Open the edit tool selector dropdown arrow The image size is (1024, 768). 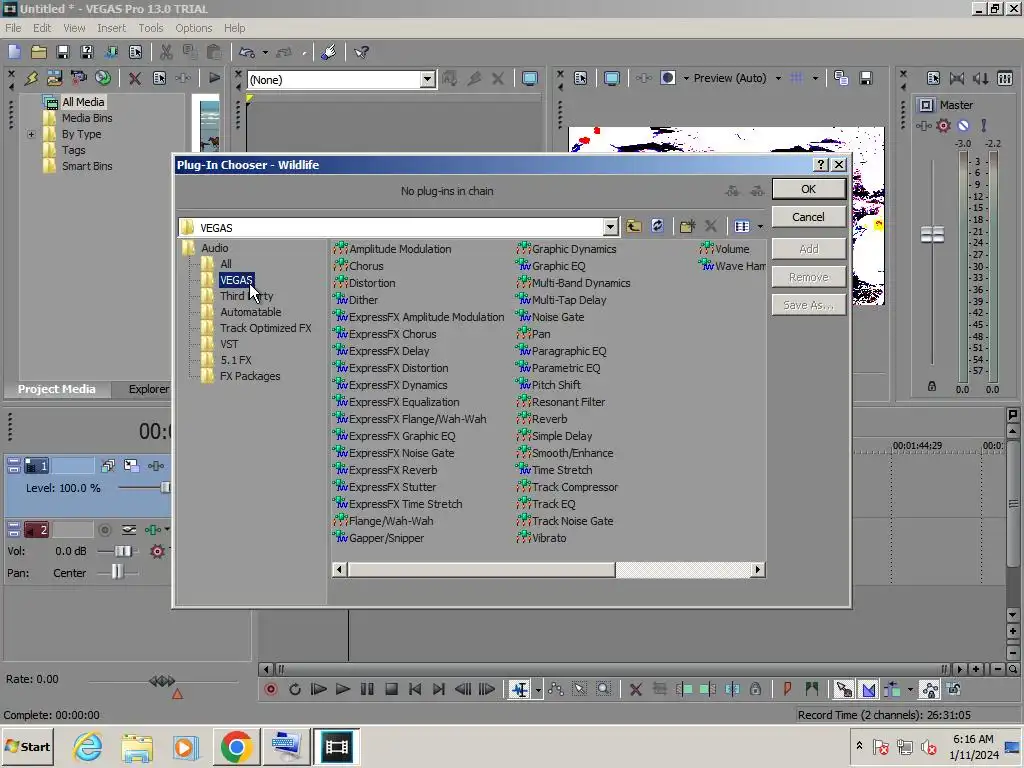[538, 690]
